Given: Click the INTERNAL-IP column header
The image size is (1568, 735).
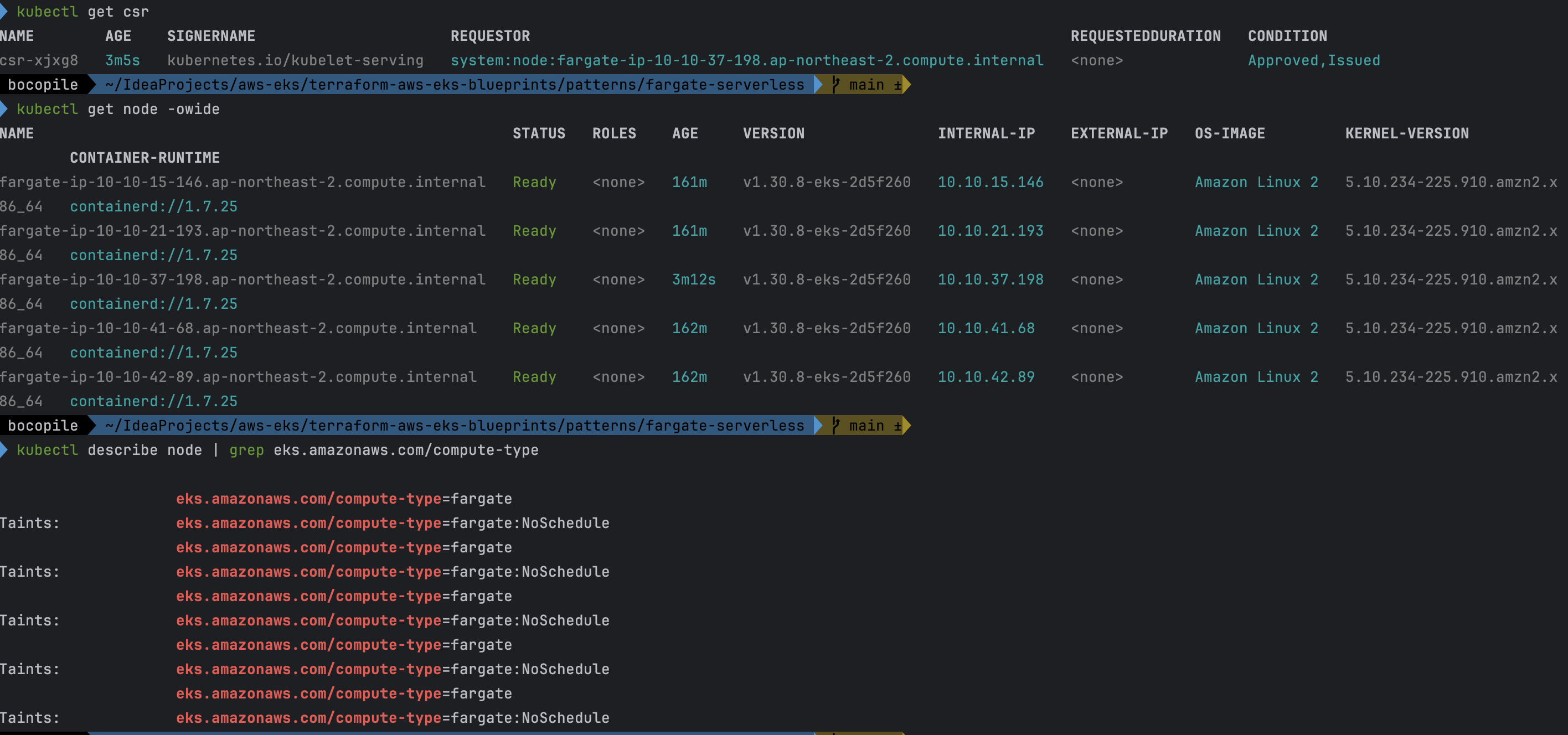Looking at the screenshot, I should click(986, 133).
